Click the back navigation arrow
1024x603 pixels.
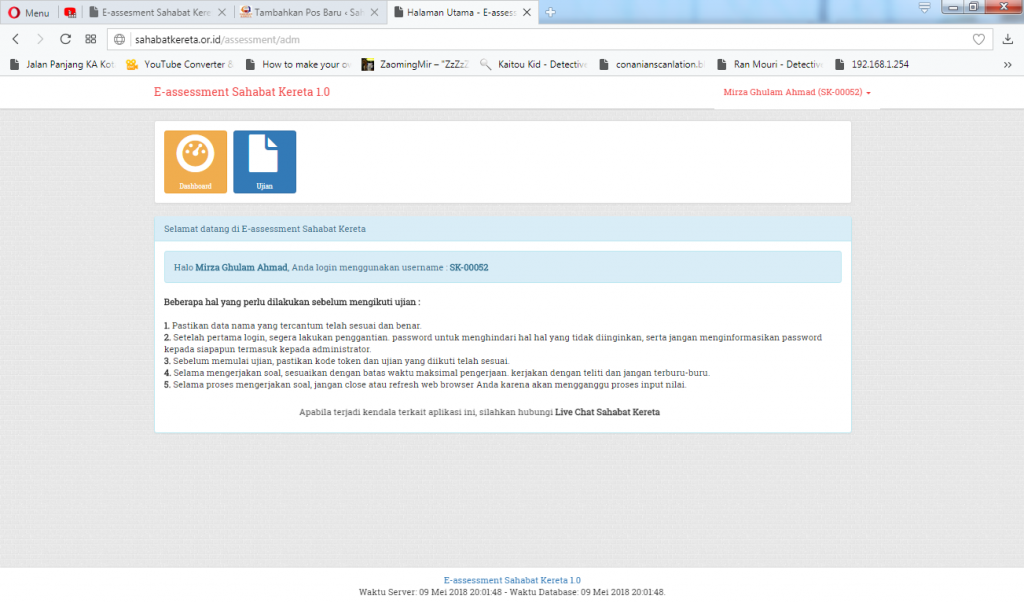(x=15, y=41)
